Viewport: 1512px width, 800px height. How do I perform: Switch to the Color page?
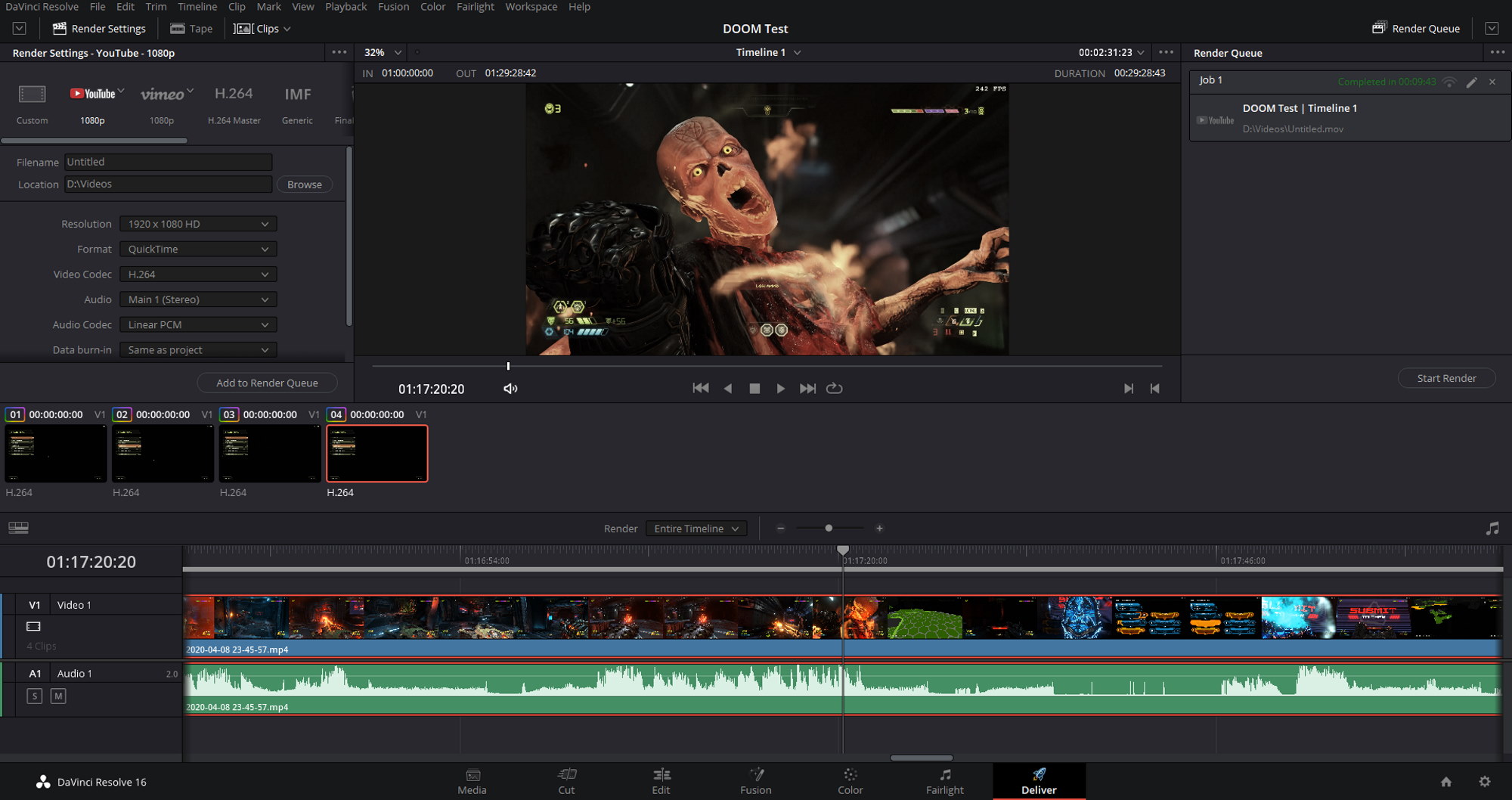pyautogui.click(x=850, y=782)
